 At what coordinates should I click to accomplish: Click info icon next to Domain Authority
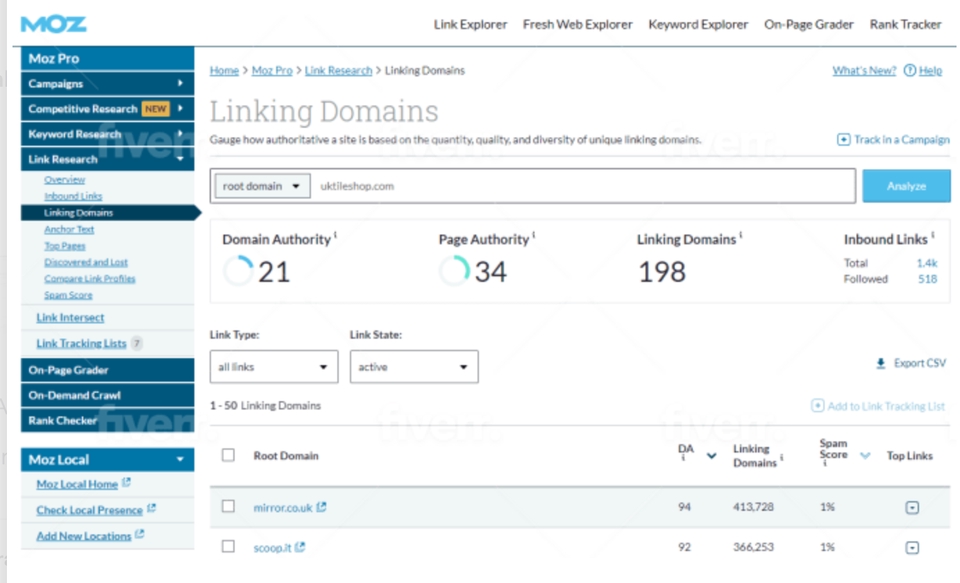pyautogui.click(x=336, y=234)
